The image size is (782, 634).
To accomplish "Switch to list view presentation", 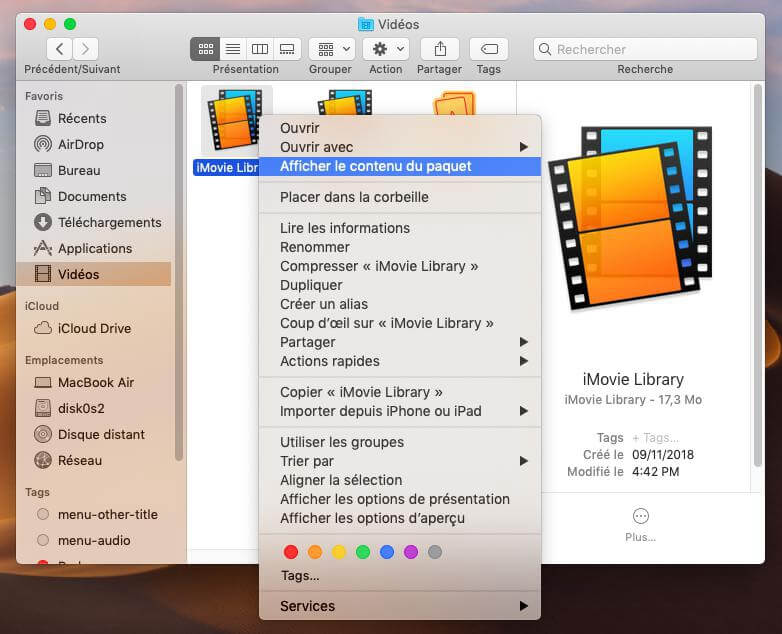I will 233,49.
